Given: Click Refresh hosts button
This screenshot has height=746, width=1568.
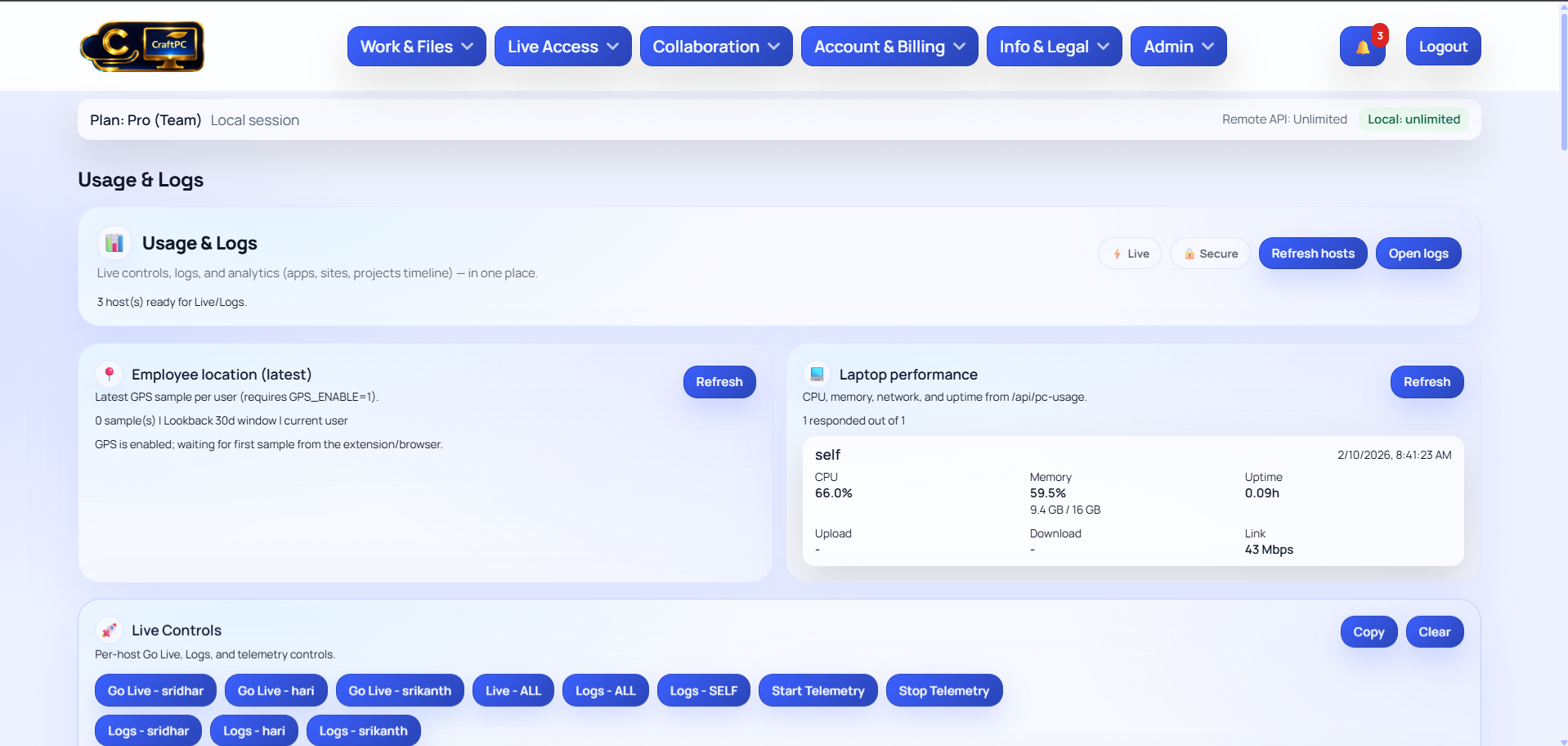Looking at the screenshot, I should [1313, 254].
